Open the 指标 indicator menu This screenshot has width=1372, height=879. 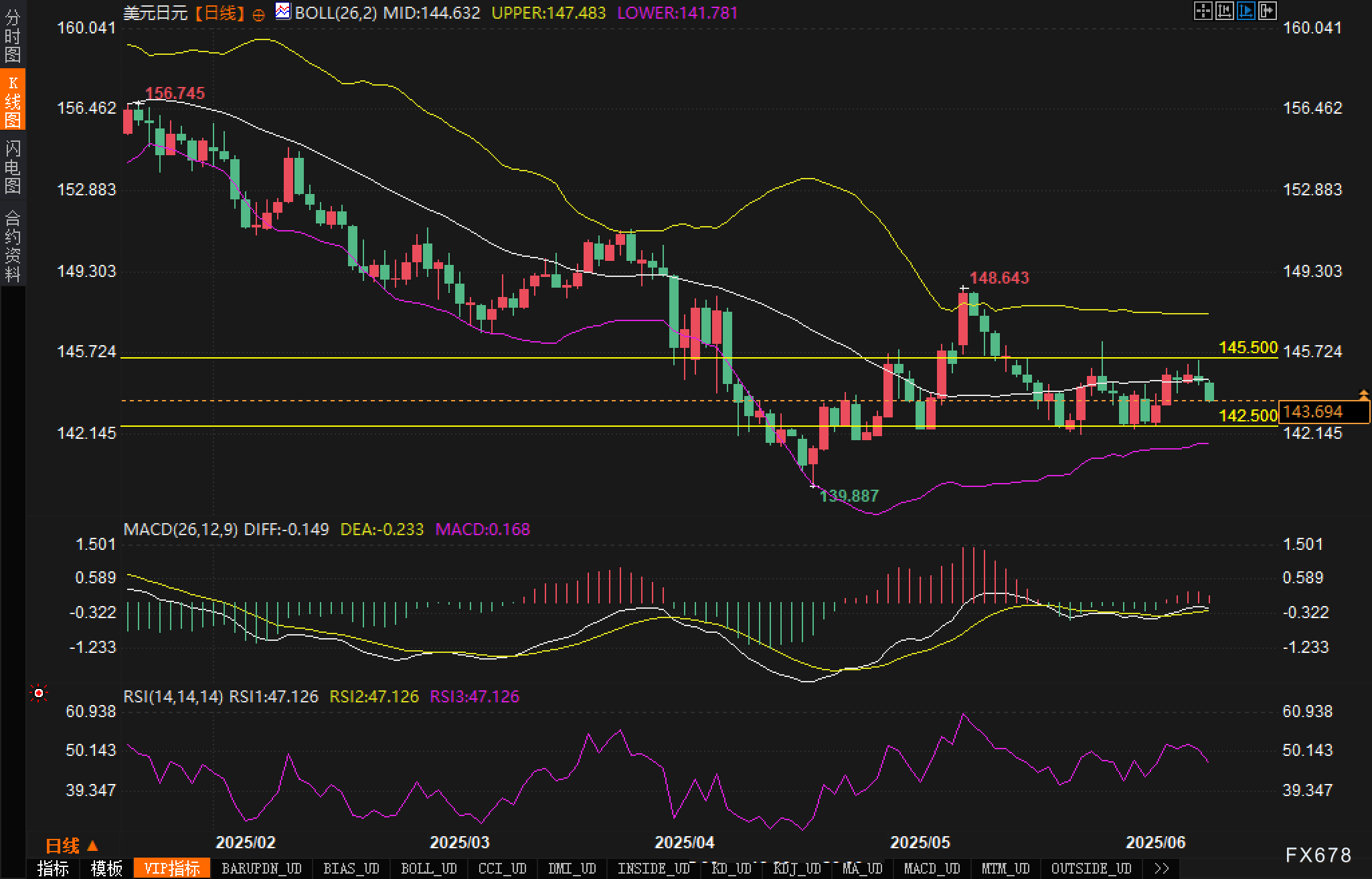(x=53, y=868)
